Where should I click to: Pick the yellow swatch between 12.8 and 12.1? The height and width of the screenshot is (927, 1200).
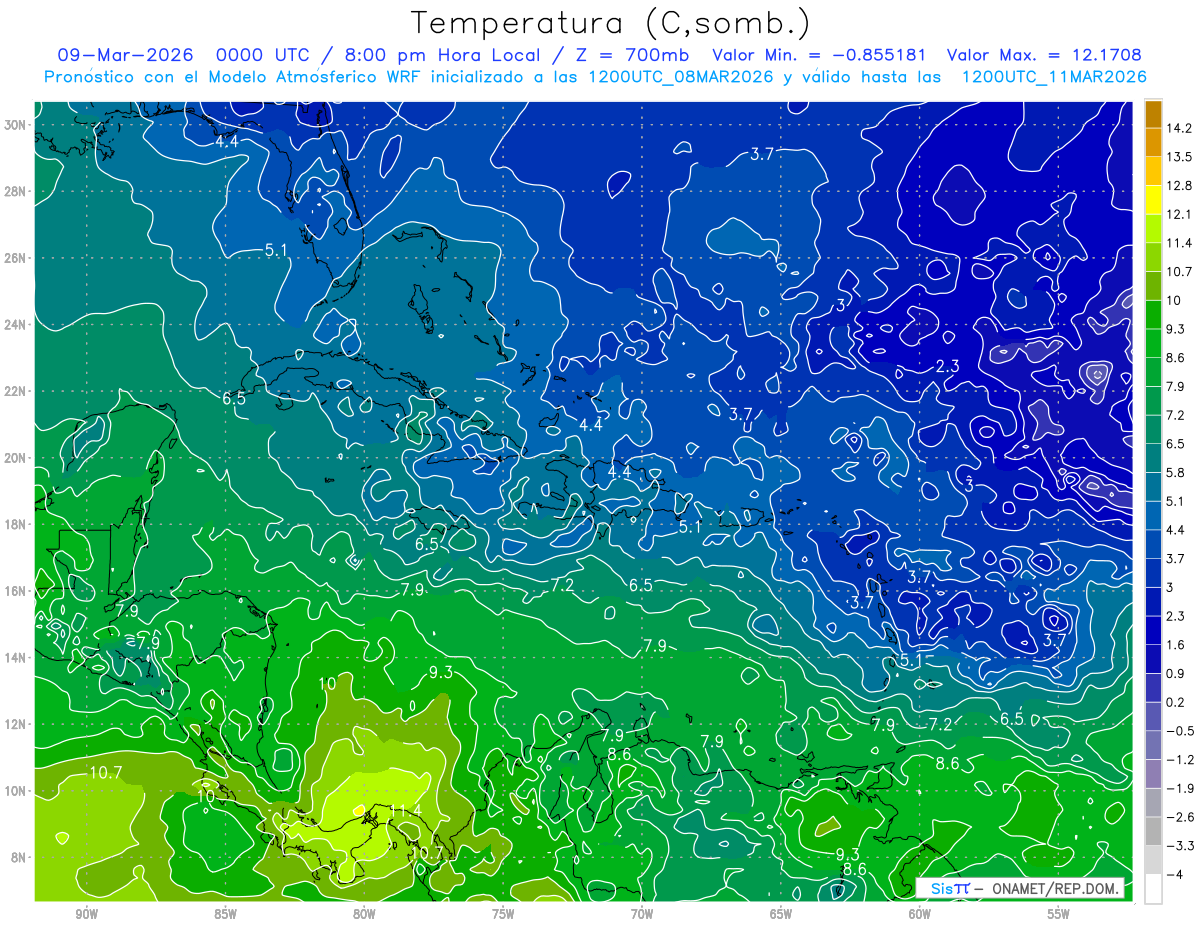pos(1153,200)
